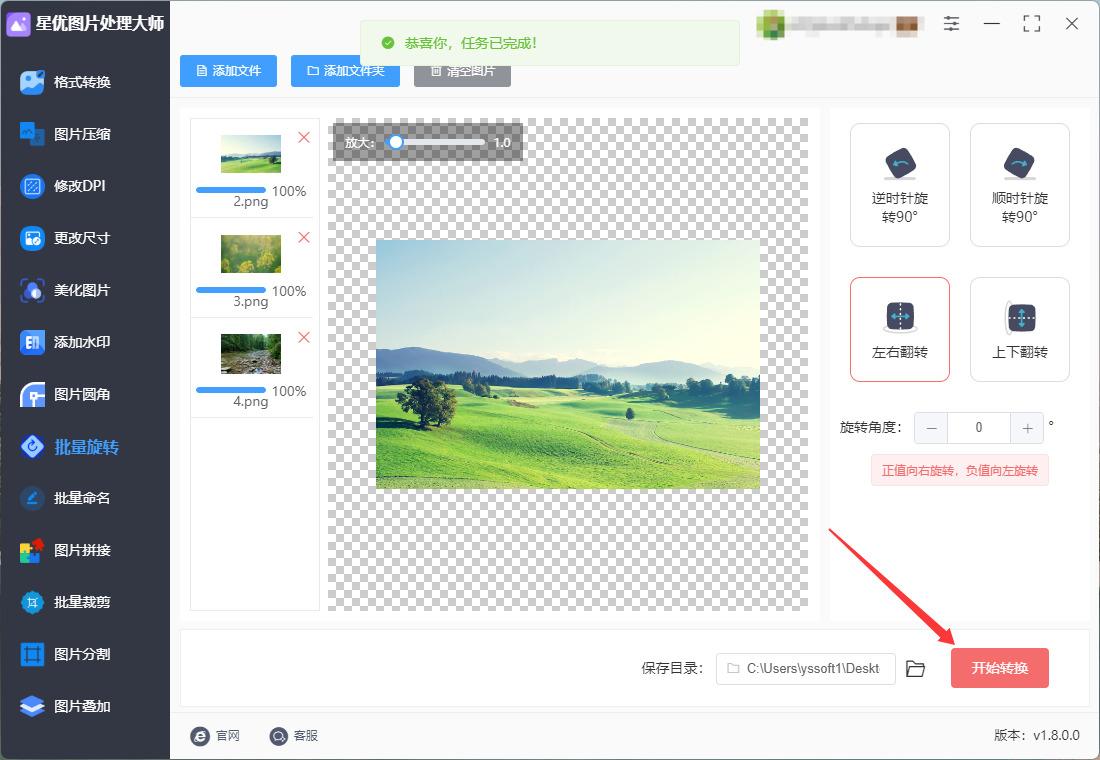Open the 更改尺寸 resize tool

pyautogui.click(x=66, y=238)
